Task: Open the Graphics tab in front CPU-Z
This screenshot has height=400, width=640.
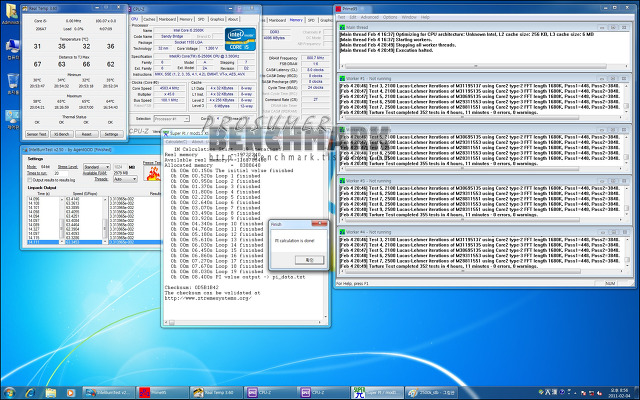Action: (217, 19)
